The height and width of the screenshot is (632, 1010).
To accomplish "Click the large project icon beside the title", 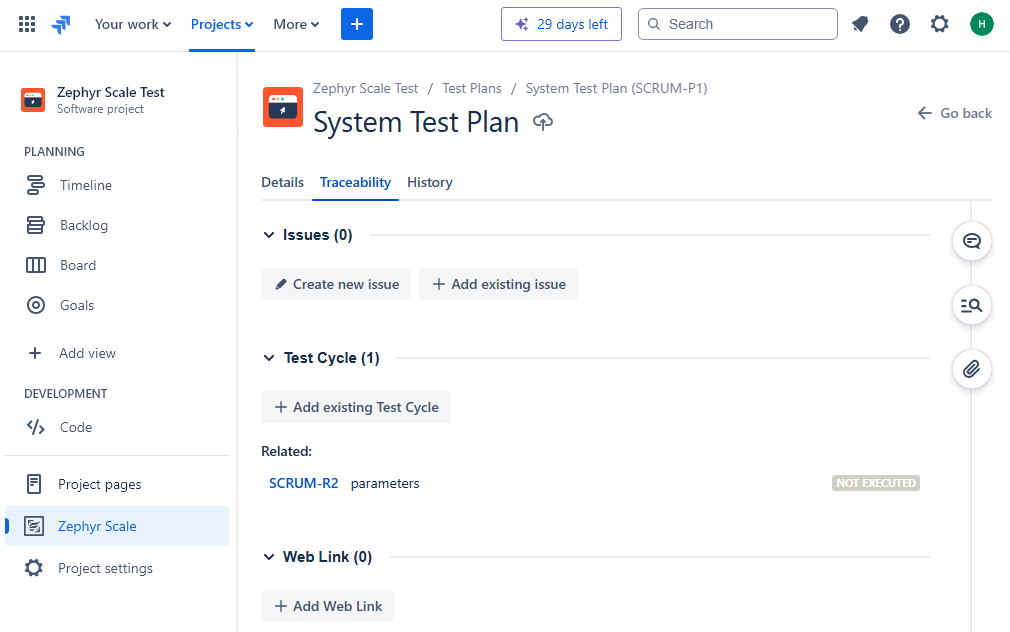I will 283,107.
